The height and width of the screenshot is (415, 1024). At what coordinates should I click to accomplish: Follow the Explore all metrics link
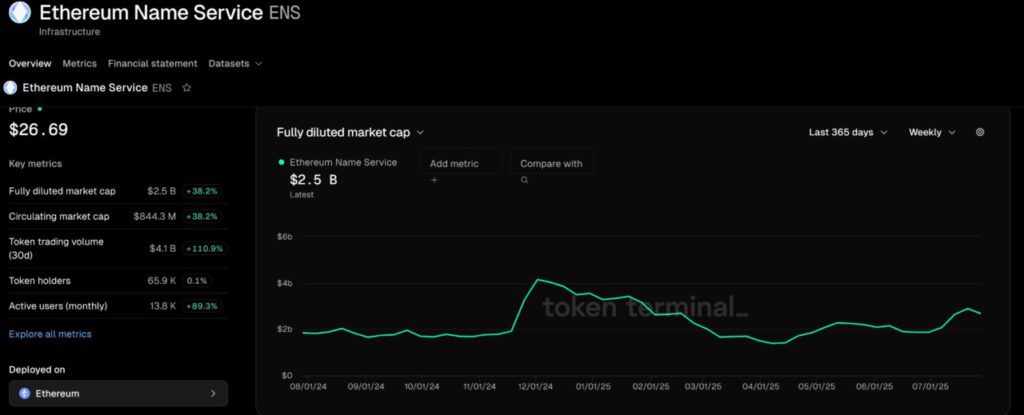(50, 334)
